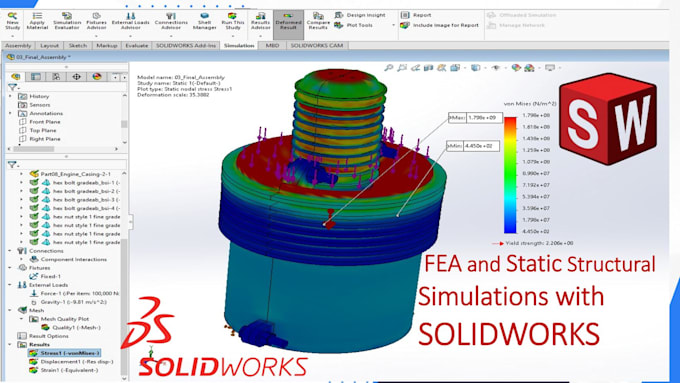Toggle Hide/Show Items eye icon

click(496, 68)
